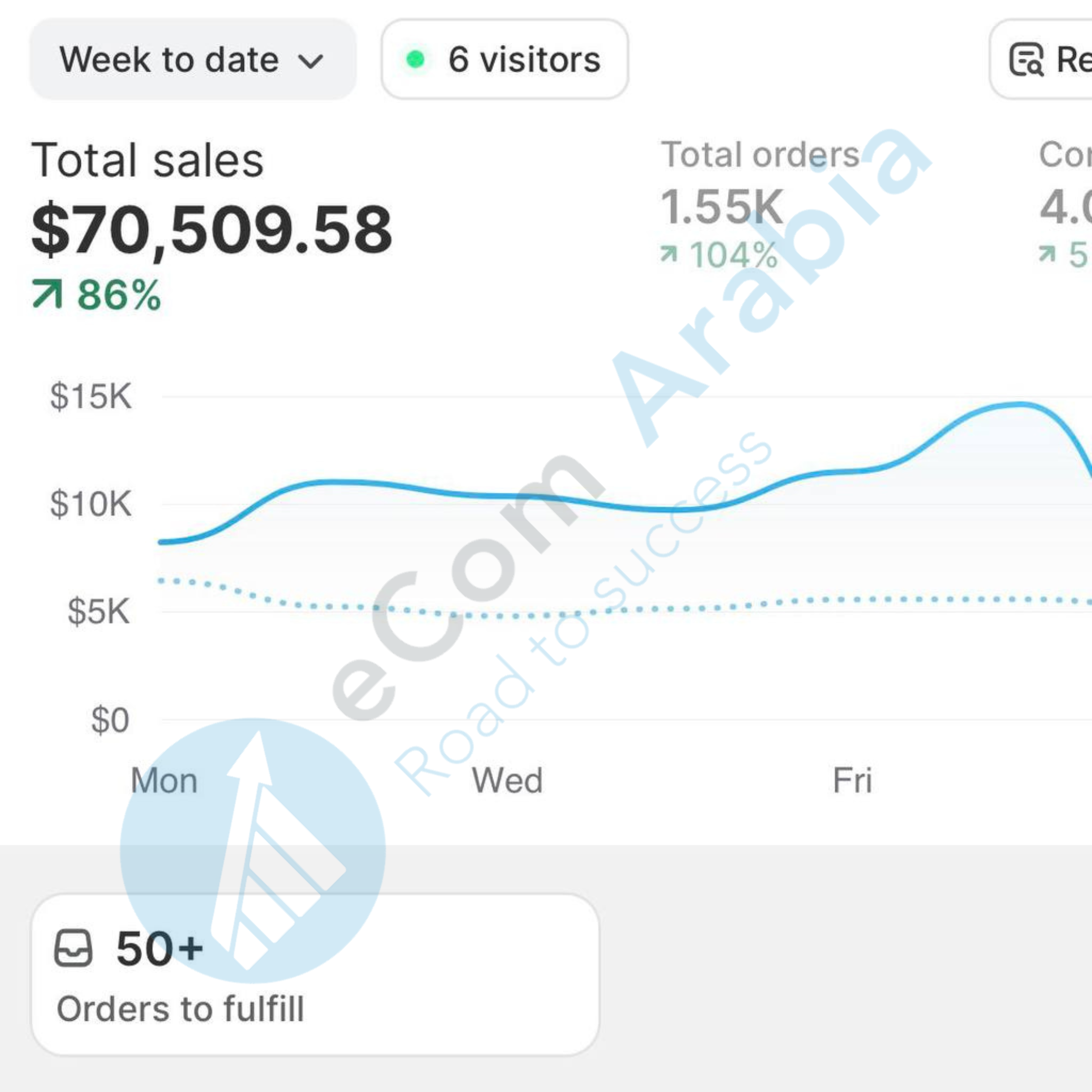This screenshot has width=1092, height=1092.
Task: Click the inbox tray icon beside 50+
Action: [x=73, y=948]
